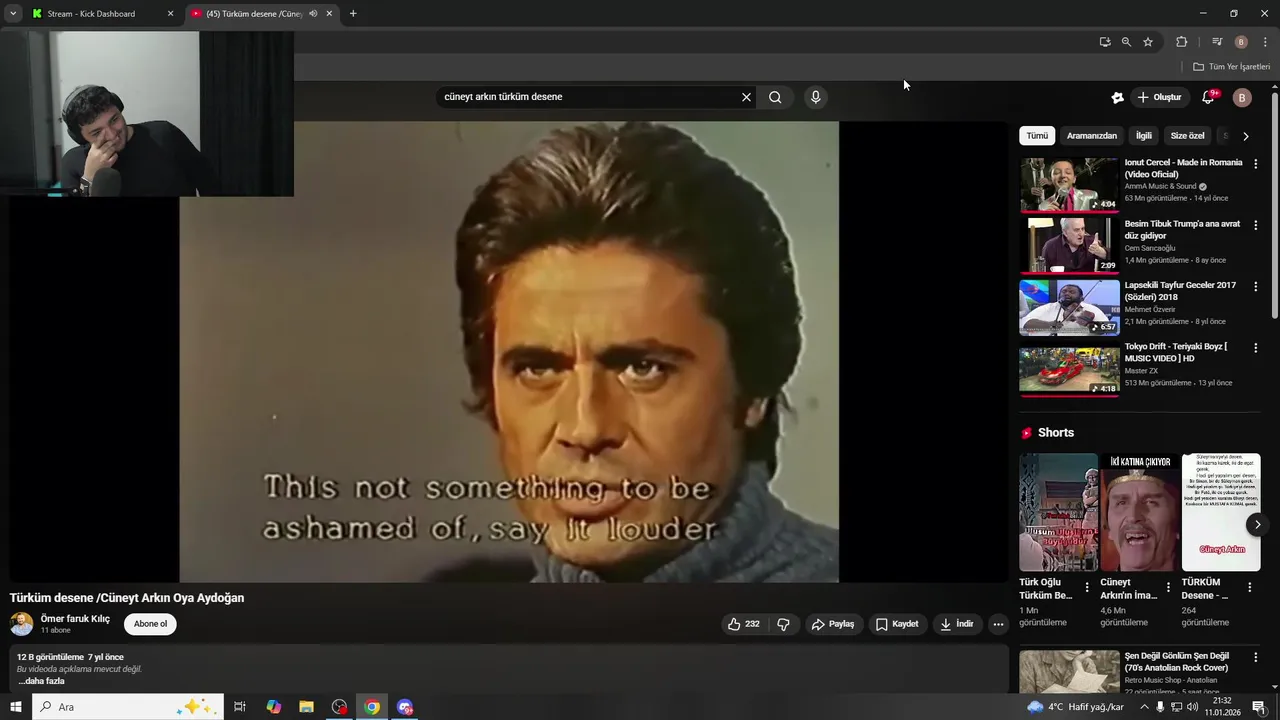The width and height of the screenshot is (1280, 720).
Task: Open Lapsekili Tayfur Geceler video title
Action: pos(1180,291)
